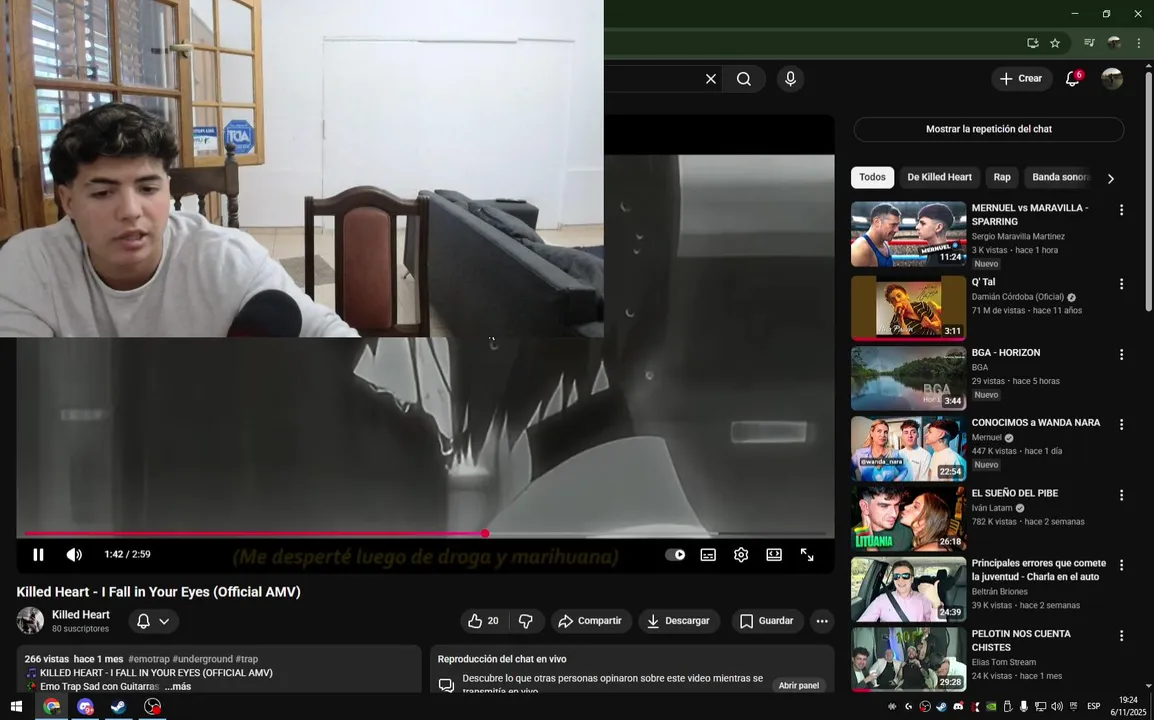Seek using the red progress bar handle
1154x720 pixels.
(x=485, y=533)
